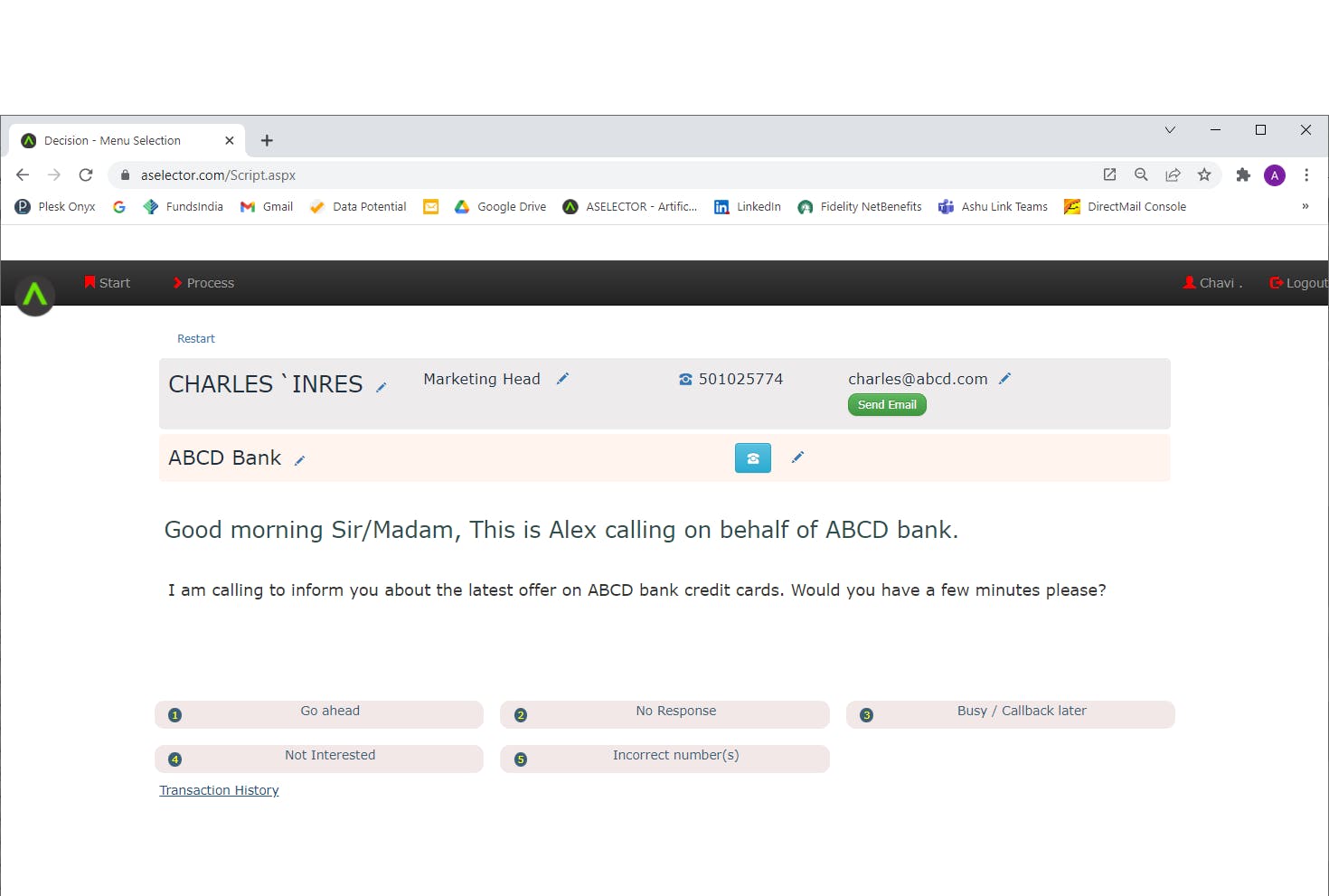
Task: Open the Plesk Onyx bookmark
Action: click(x=55, y=206)
